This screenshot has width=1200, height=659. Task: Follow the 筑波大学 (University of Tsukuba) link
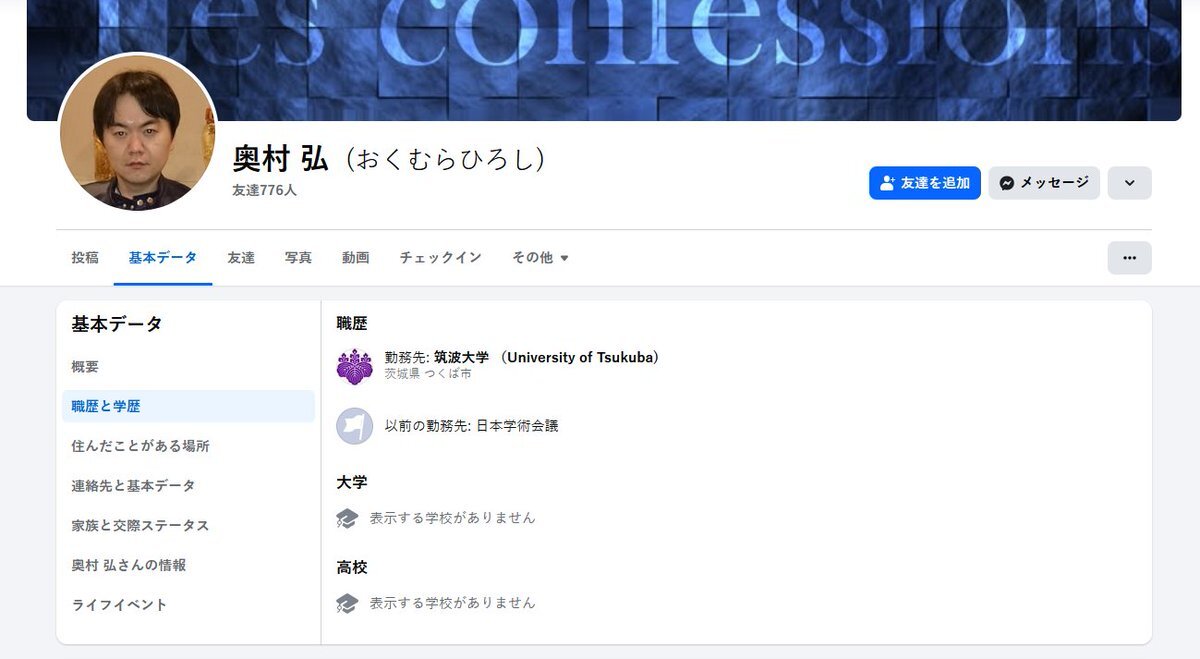coord(547,357)
